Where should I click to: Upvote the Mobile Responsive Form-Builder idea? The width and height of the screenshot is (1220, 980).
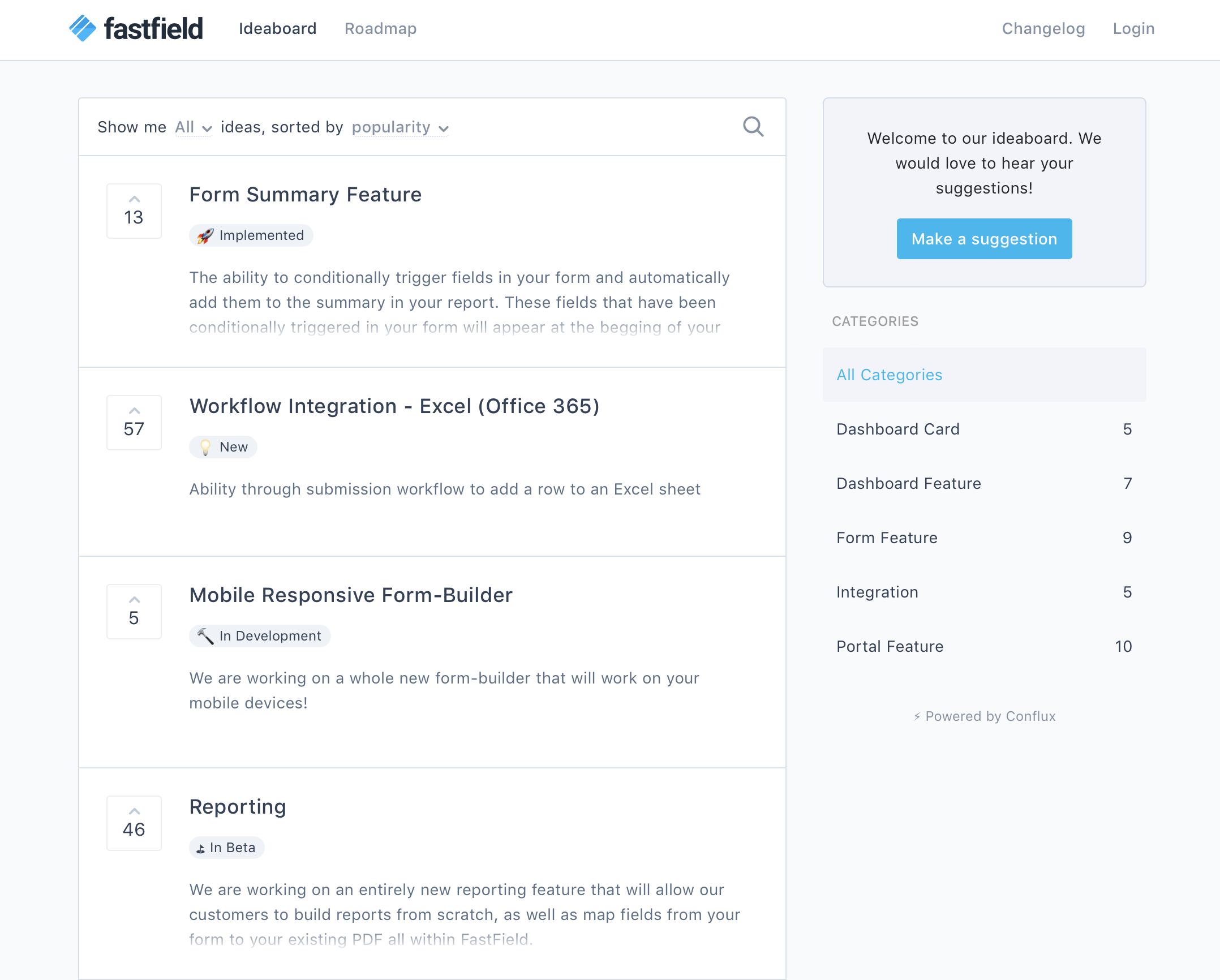134,599
